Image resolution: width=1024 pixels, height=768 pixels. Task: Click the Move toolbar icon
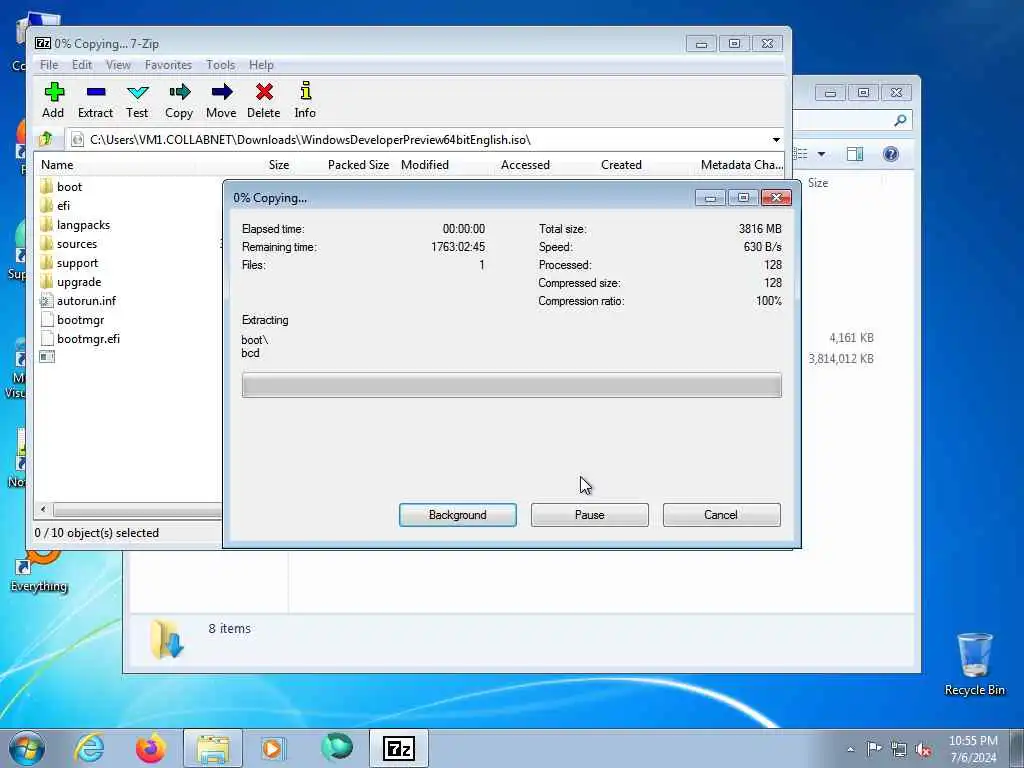click(x=221, y=100)
